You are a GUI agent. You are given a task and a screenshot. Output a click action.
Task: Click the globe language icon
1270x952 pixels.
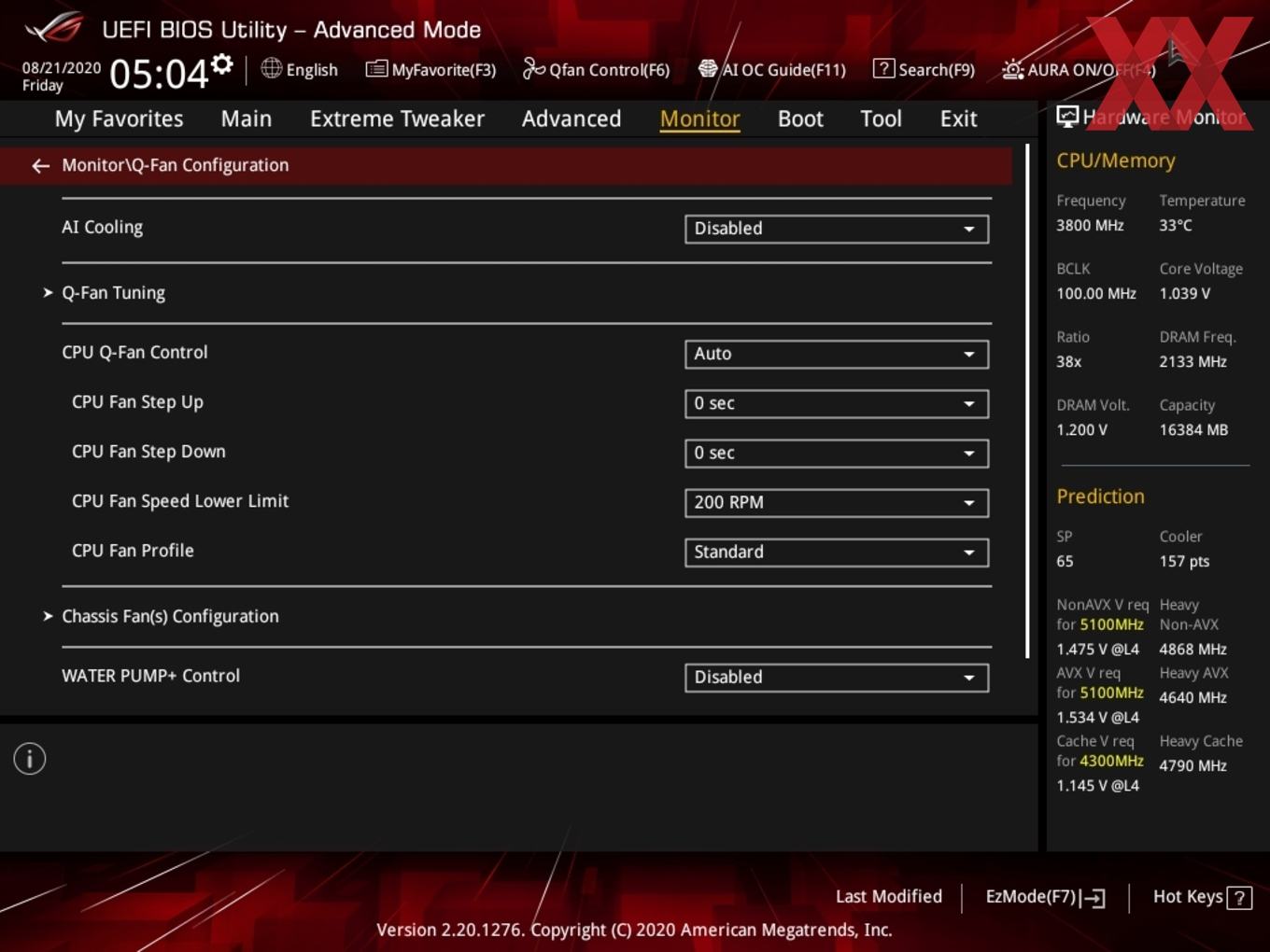271,68
